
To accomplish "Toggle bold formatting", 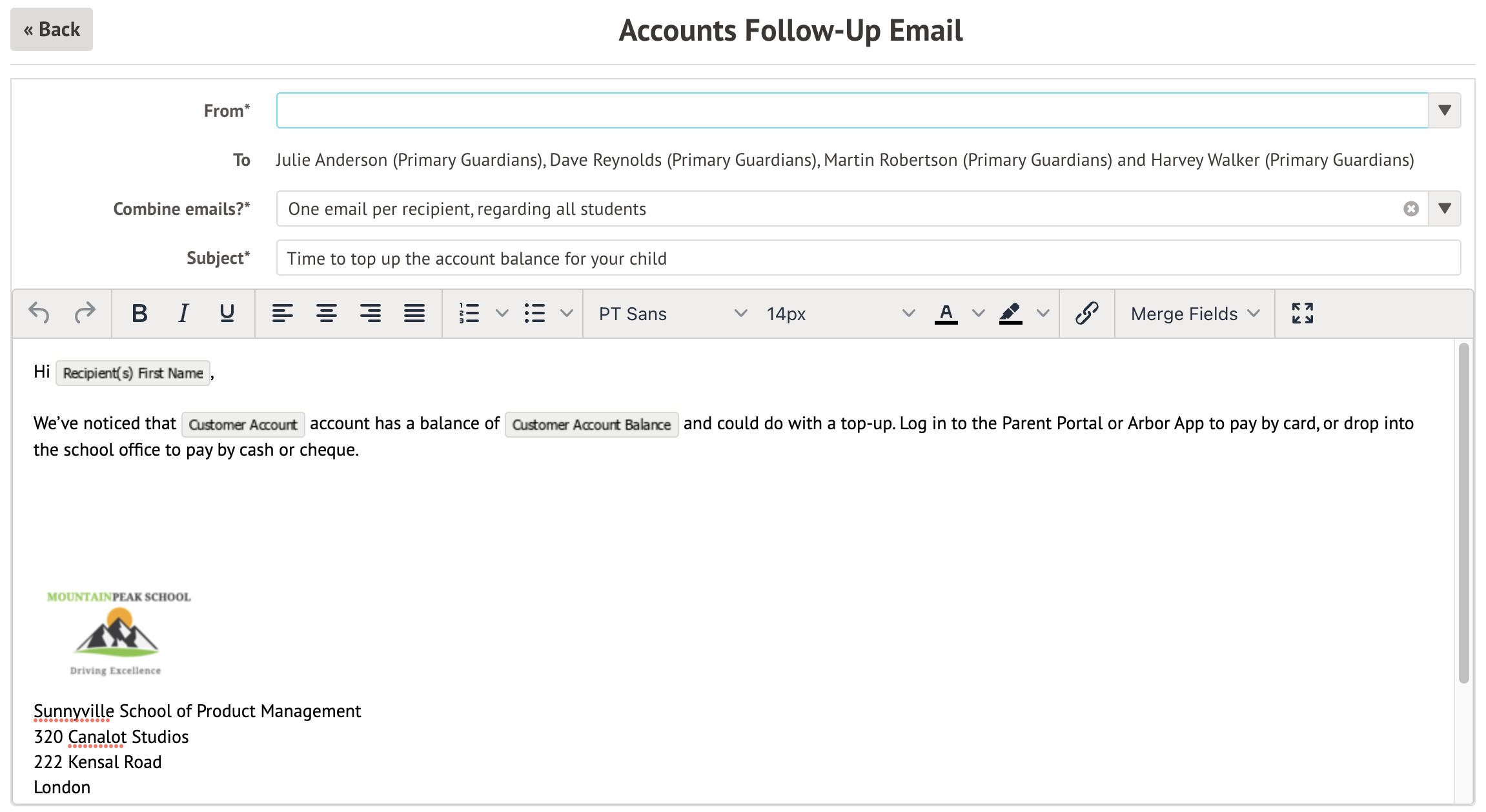I will coord(139,313).
